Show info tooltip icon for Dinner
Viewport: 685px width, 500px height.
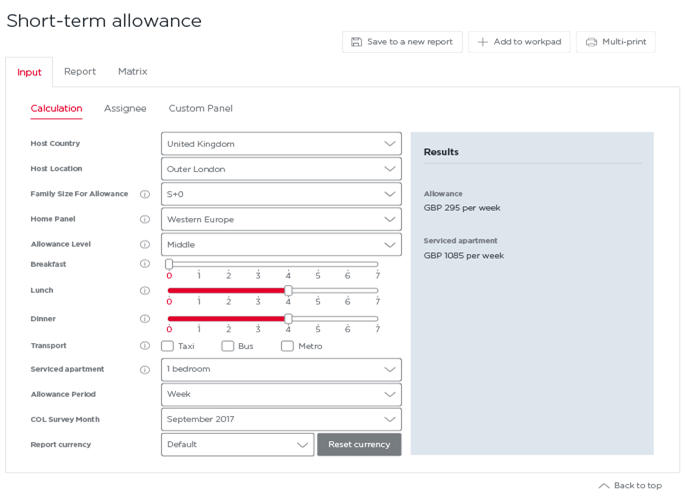[x=145, y=319]
